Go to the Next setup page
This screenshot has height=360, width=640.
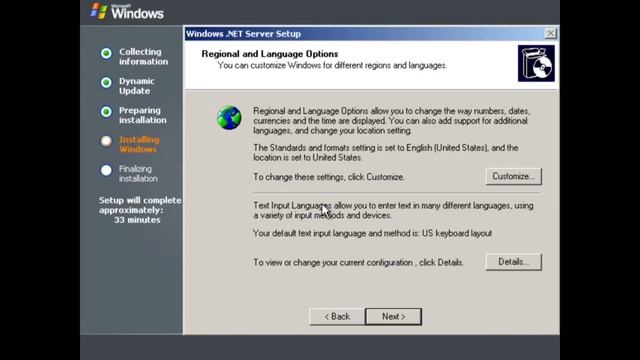[x=393, y=316]
